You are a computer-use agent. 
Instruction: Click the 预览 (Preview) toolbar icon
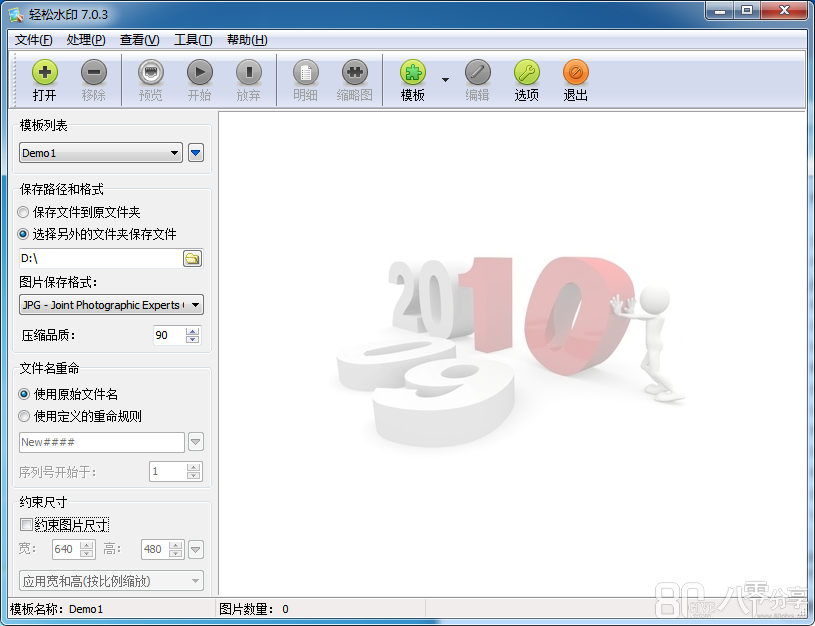pos(151,73)
